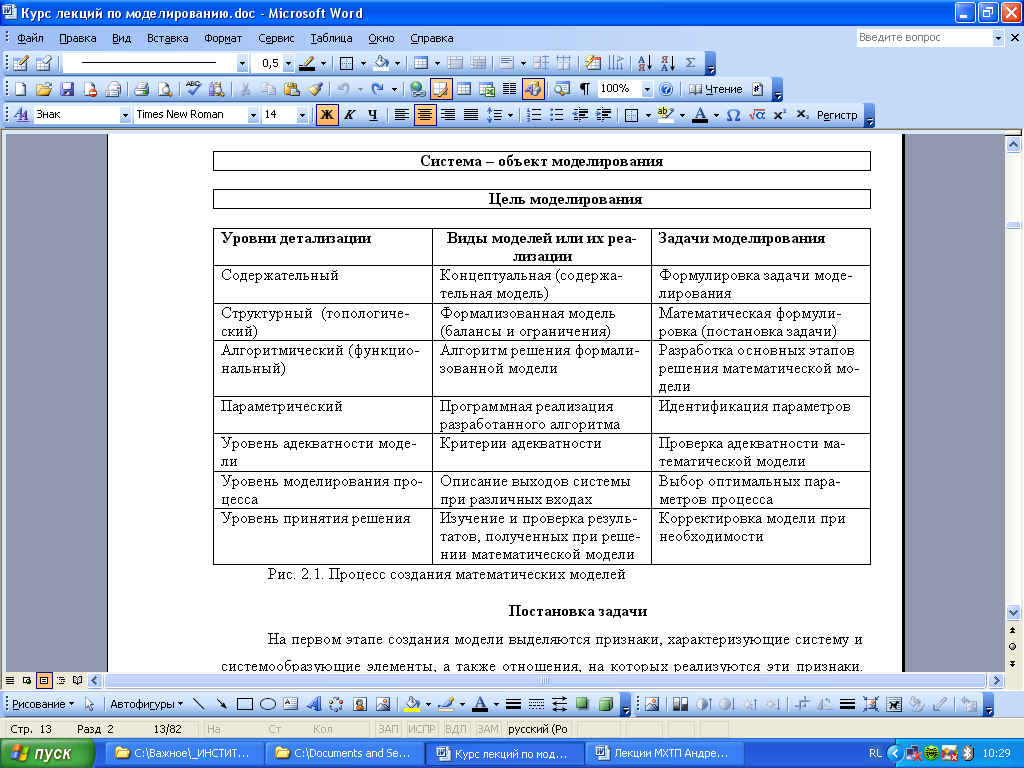
Task: Toggle underline formatting
Action: [x=372, y=115]
